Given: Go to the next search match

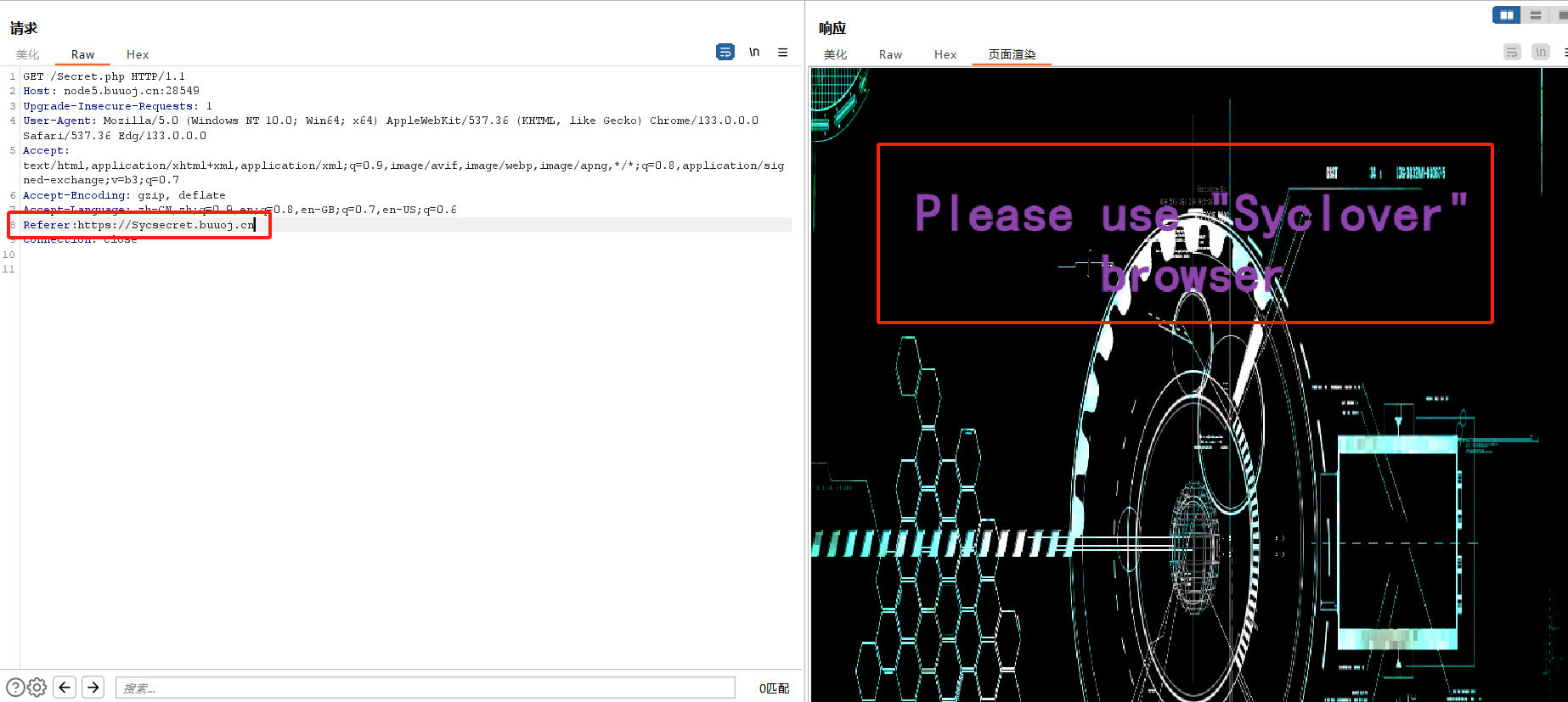Looking at the screenshot, I should 93,688.
